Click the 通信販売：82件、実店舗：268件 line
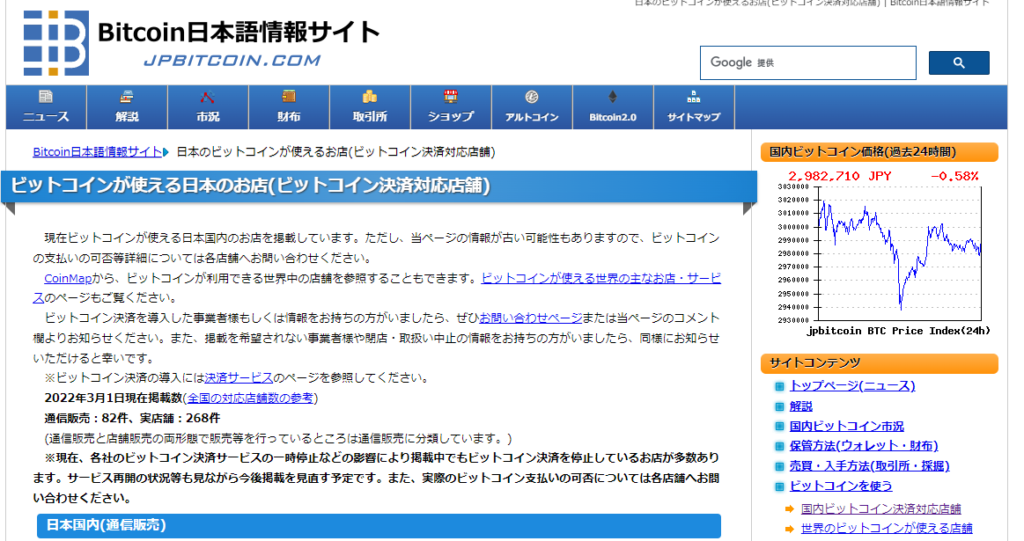The image size is (1024, 541). [132, 418]
